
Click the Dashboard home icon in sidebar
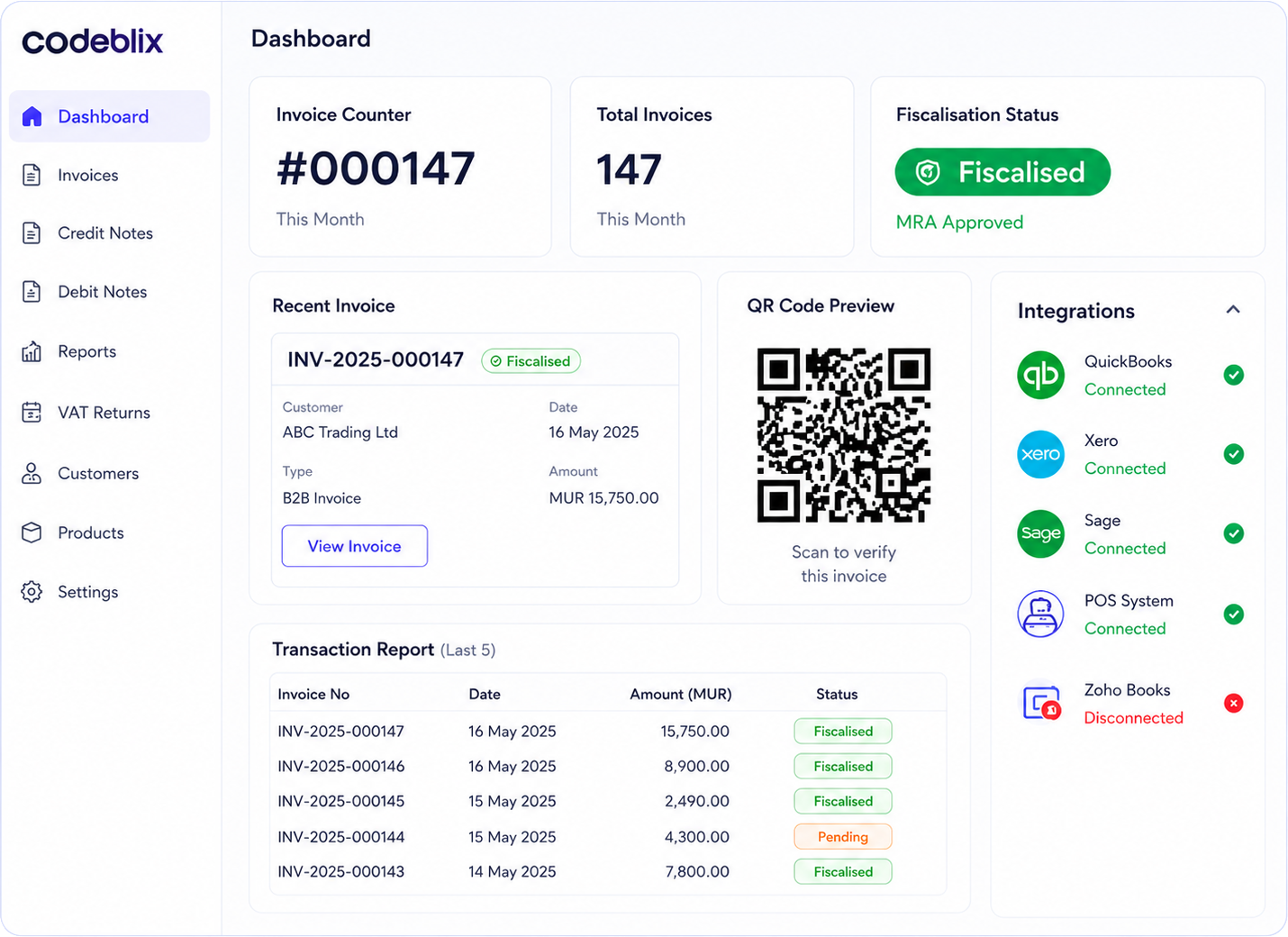click(32, 116)
